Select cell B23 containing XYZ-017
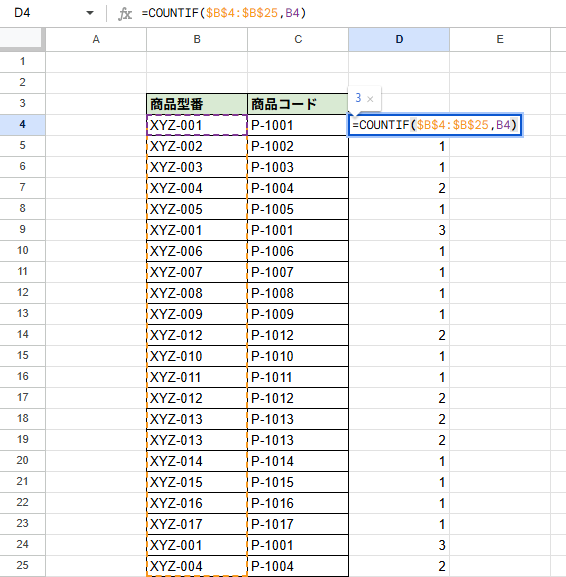 pyautogui.click(x=197, y=524)
